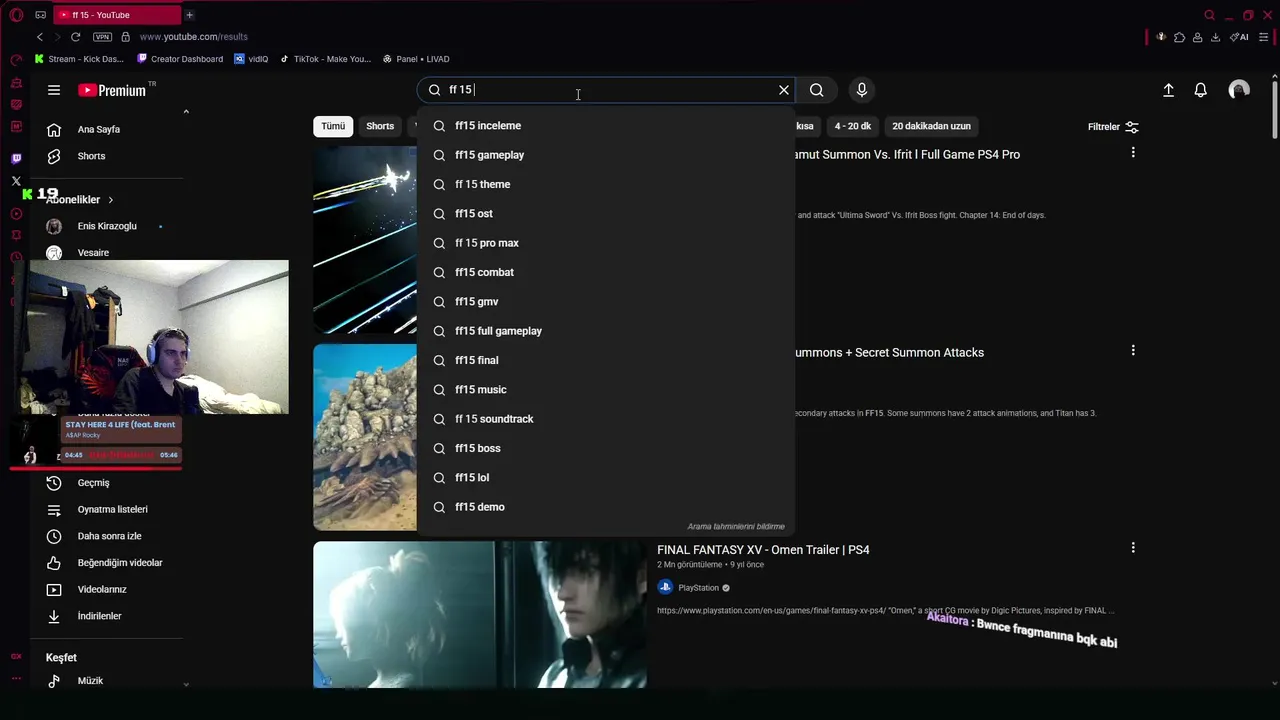
Task: Select 20 dakikadan uzun chip
Action: 931,126
